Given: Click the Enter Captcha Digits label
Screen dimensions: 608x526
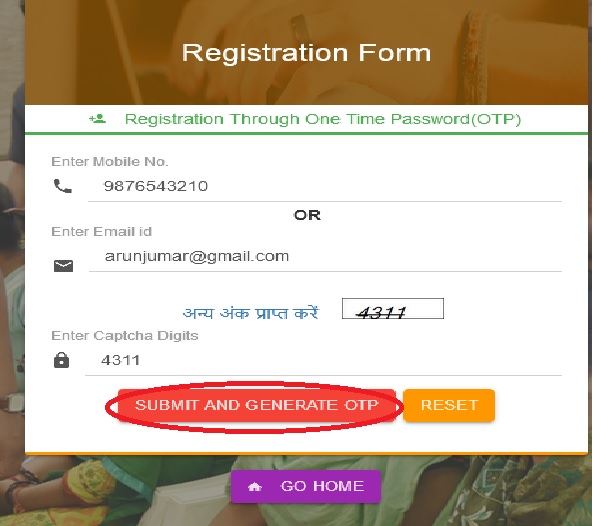Looking at the screenshot, I should [x=125, y=336].
